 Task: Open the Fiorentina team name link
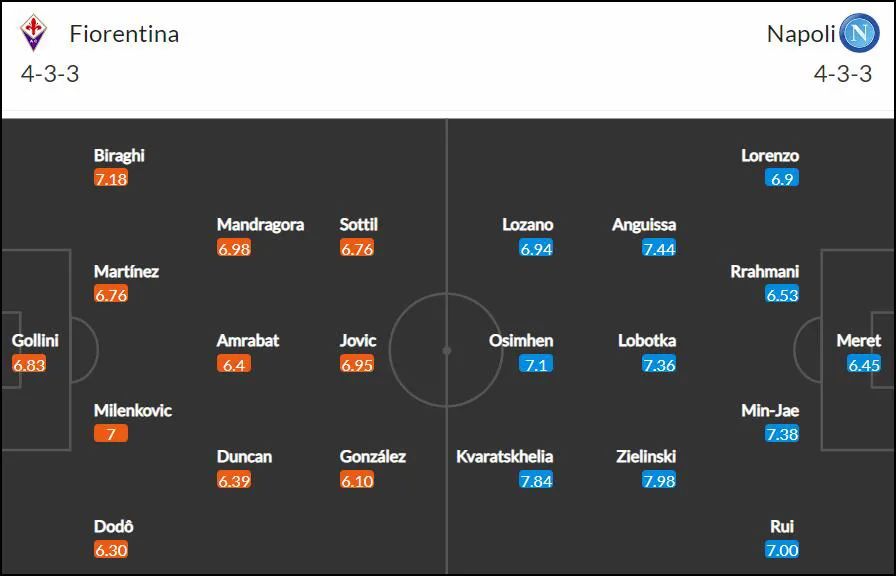coord(124,34)
